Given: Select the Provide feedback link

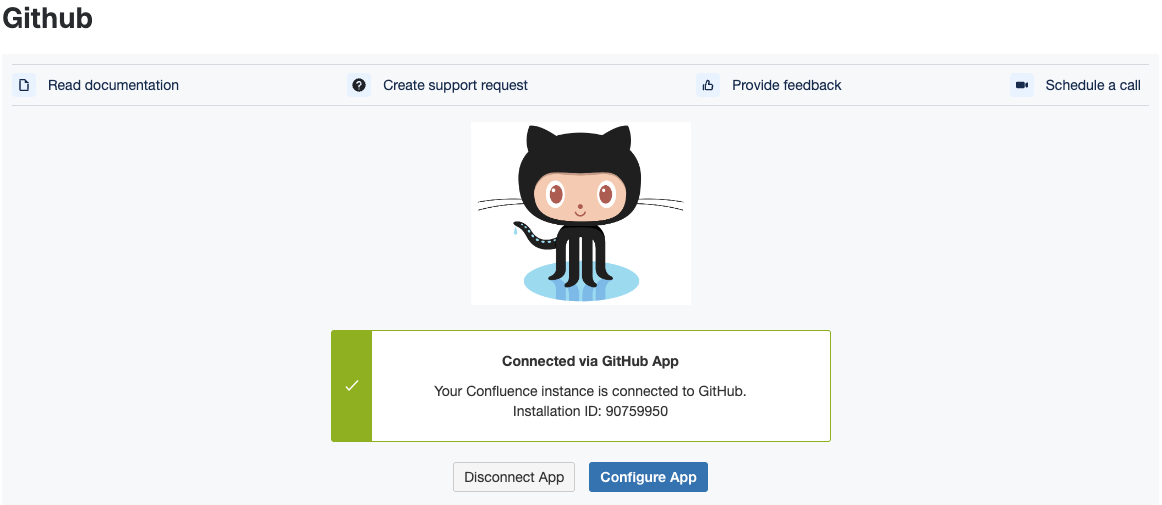Looking at the screenshot, I should [786, 85].
